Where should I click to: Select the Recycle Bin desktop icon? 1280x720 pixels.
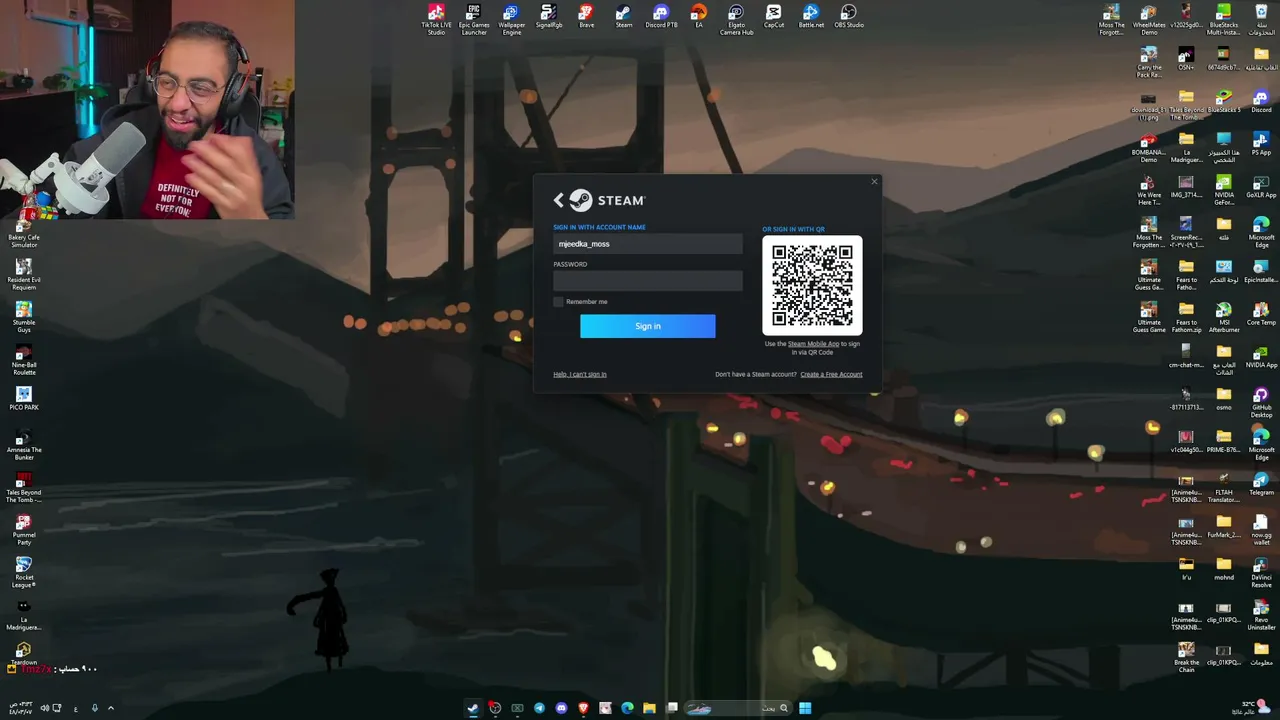(x=1261, y=19)
